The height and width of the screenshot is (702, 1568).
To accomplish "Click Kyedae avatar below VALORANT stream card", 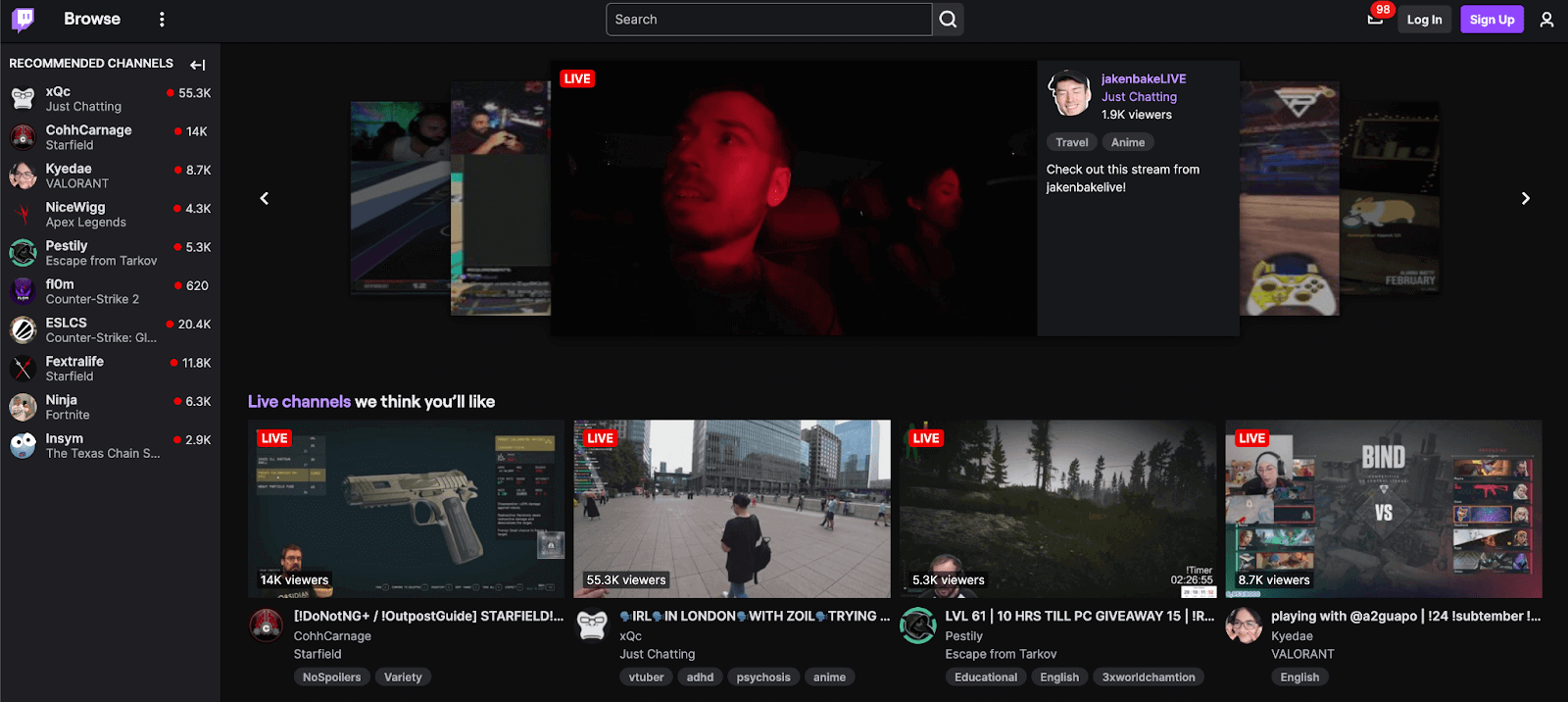I will (x=1244, y=626).
